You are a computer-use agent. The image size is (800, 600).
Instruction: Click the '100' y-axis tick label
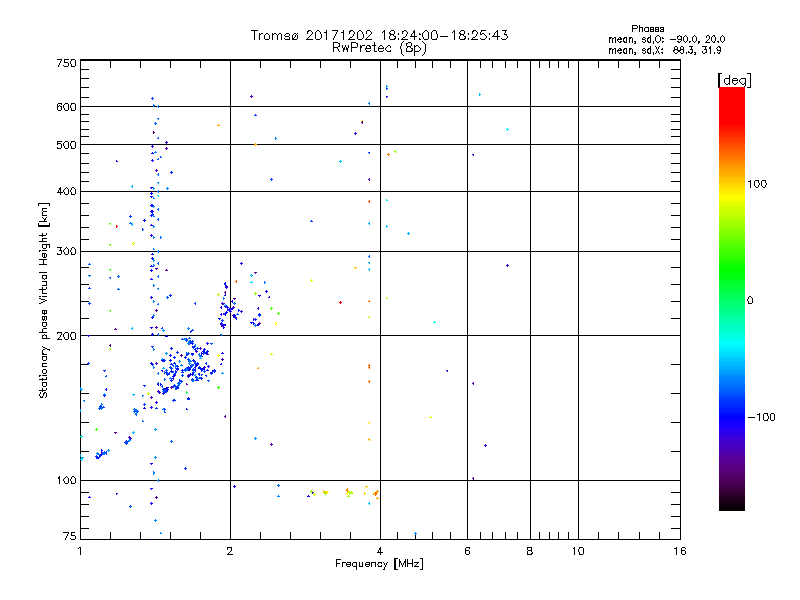click(66, 481)
